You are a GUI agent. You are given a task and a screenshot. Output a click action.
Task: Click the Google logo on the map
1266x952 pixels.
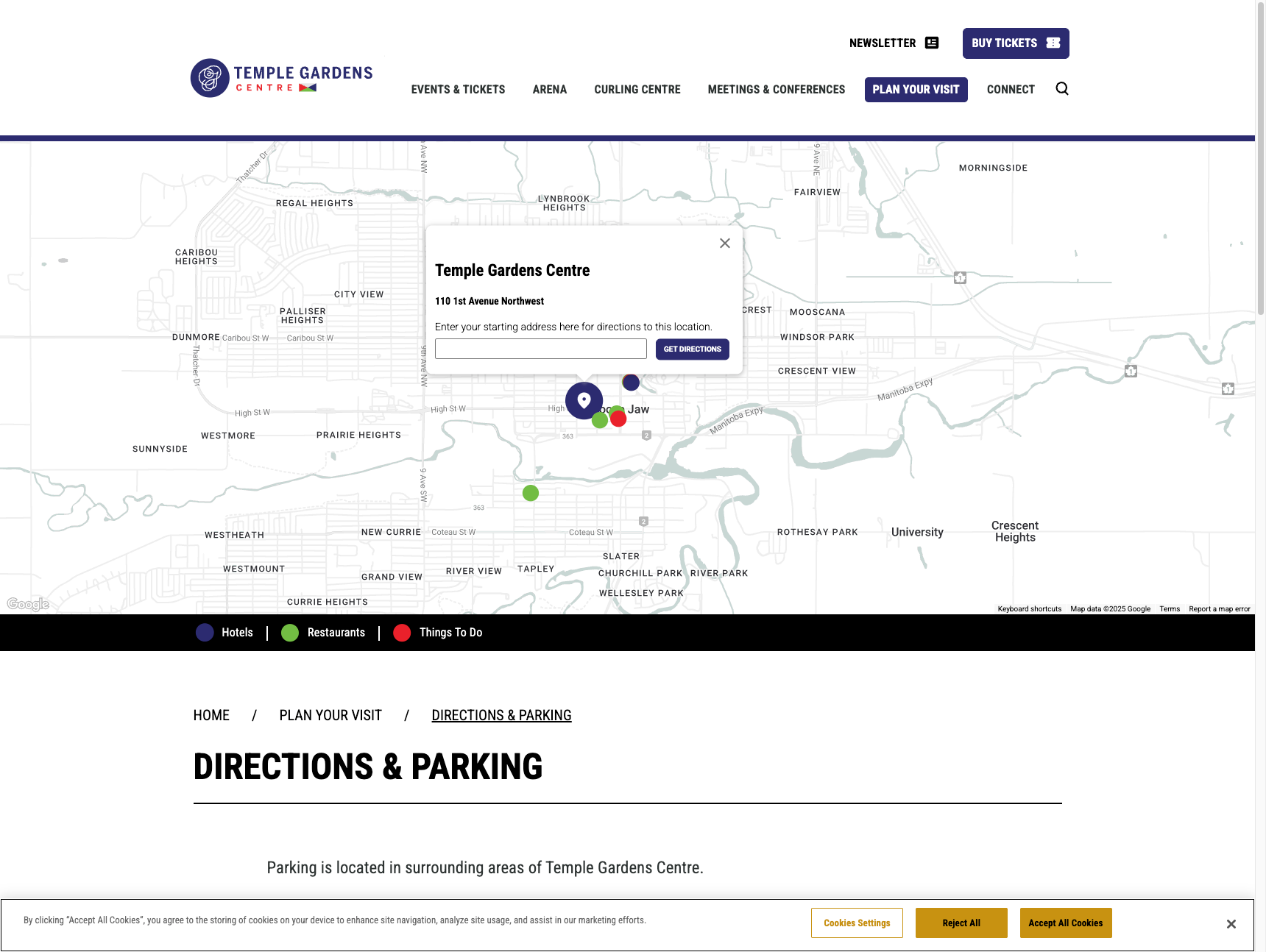click(x=28, y=604)
